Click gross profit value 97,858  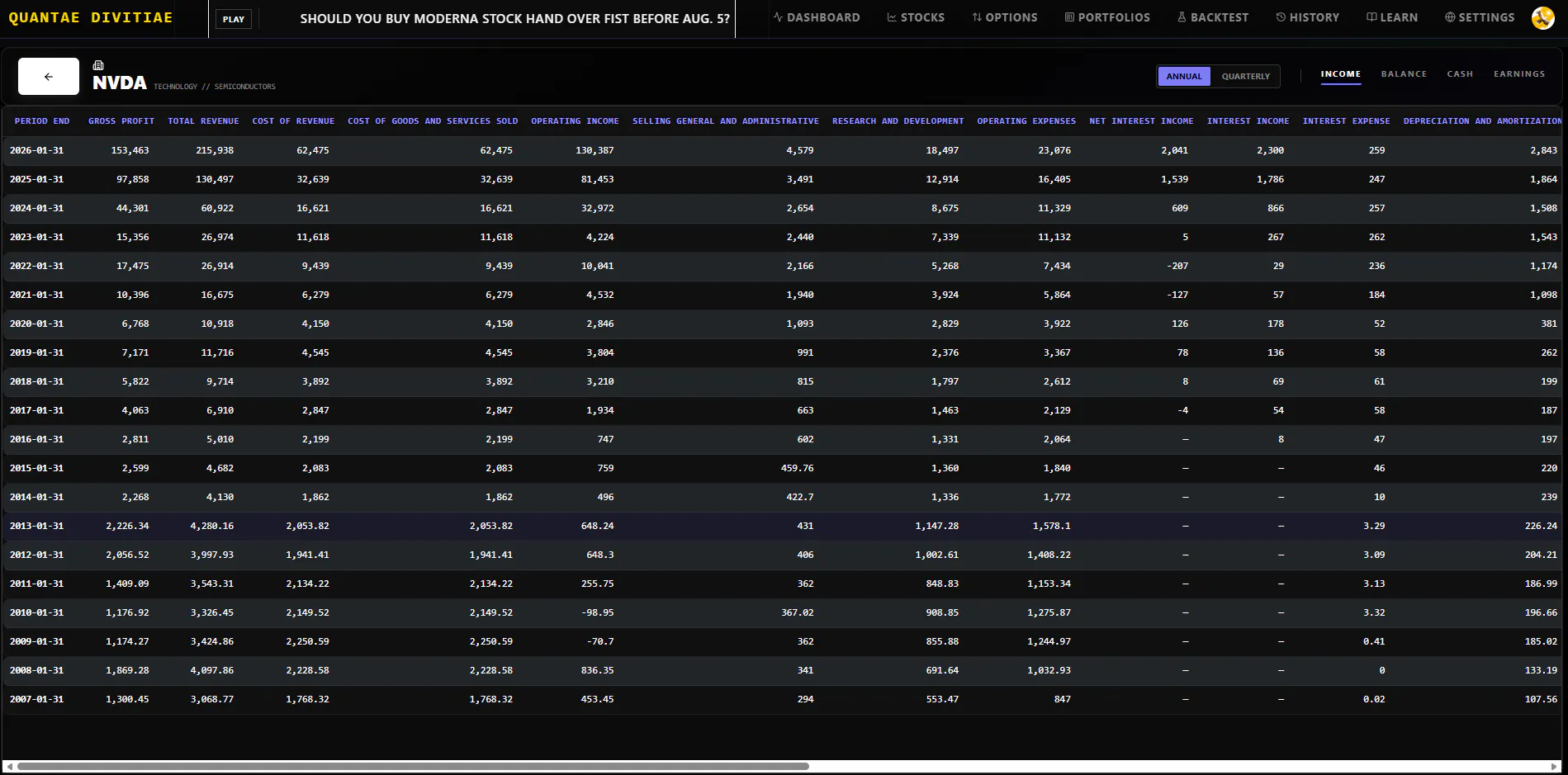point(133,179)
